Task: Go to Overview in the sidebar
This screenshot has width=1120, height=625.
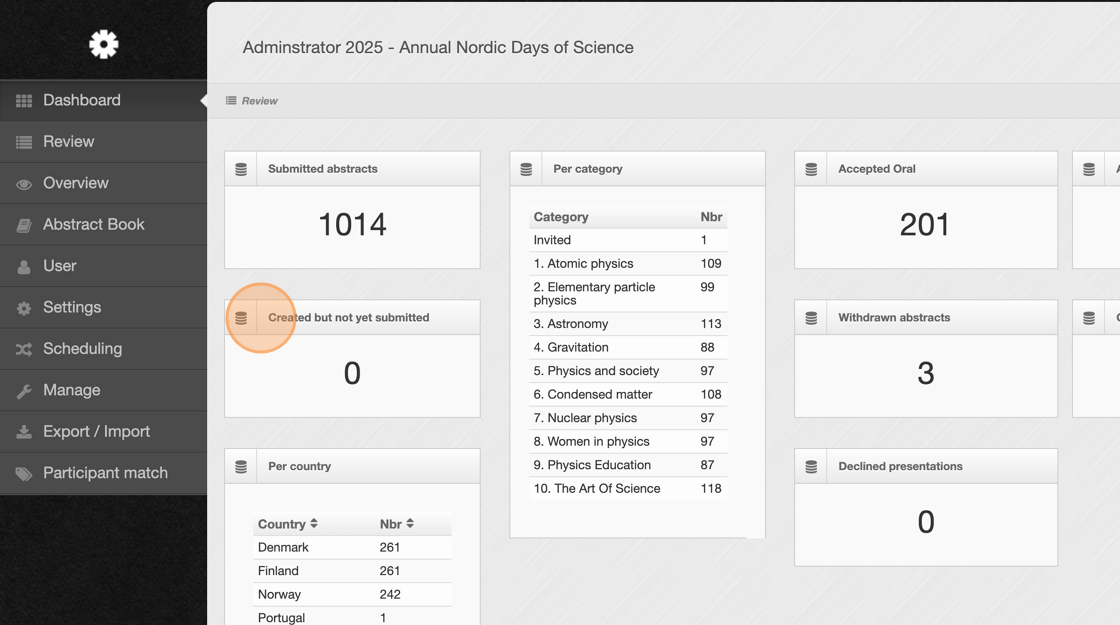Action: (104, 184)
